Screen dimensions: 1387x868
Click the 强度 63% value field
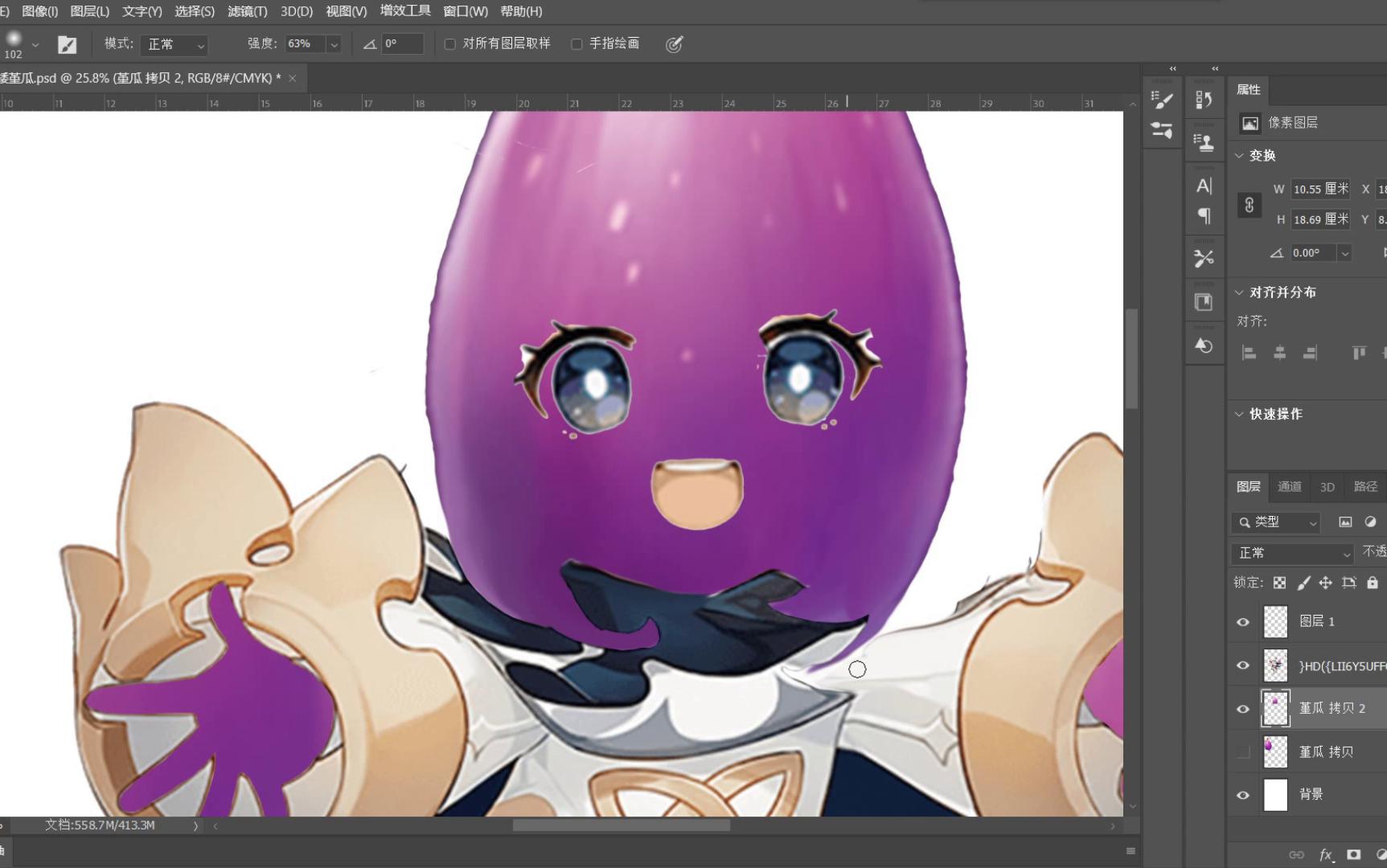(x=306, y=44)
